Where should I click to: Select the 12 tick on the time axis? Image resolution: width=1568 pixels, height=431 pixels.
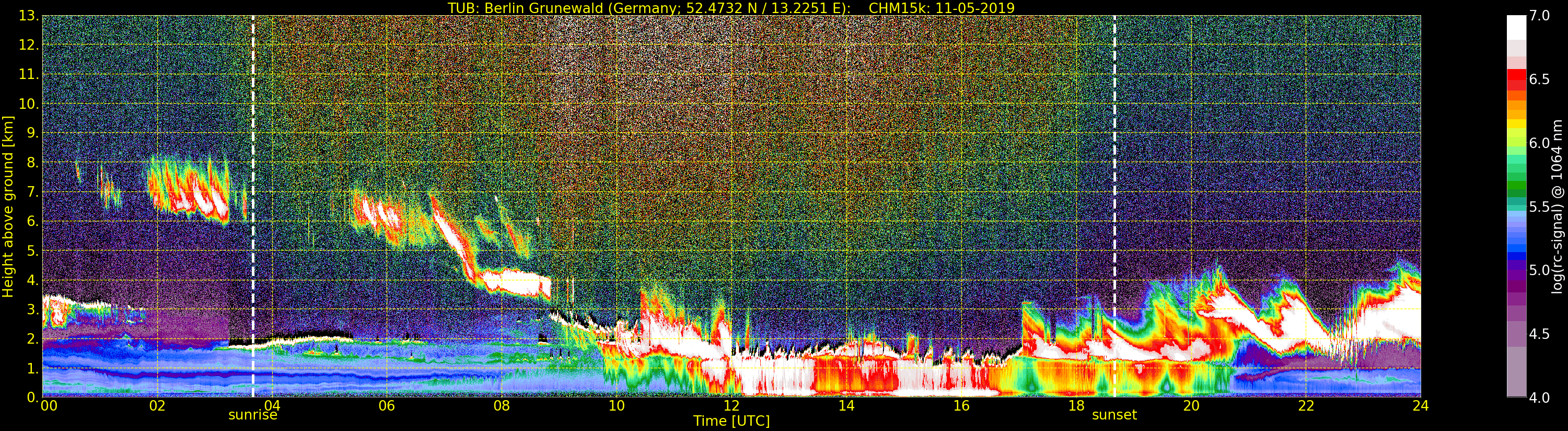coord(731,406)
